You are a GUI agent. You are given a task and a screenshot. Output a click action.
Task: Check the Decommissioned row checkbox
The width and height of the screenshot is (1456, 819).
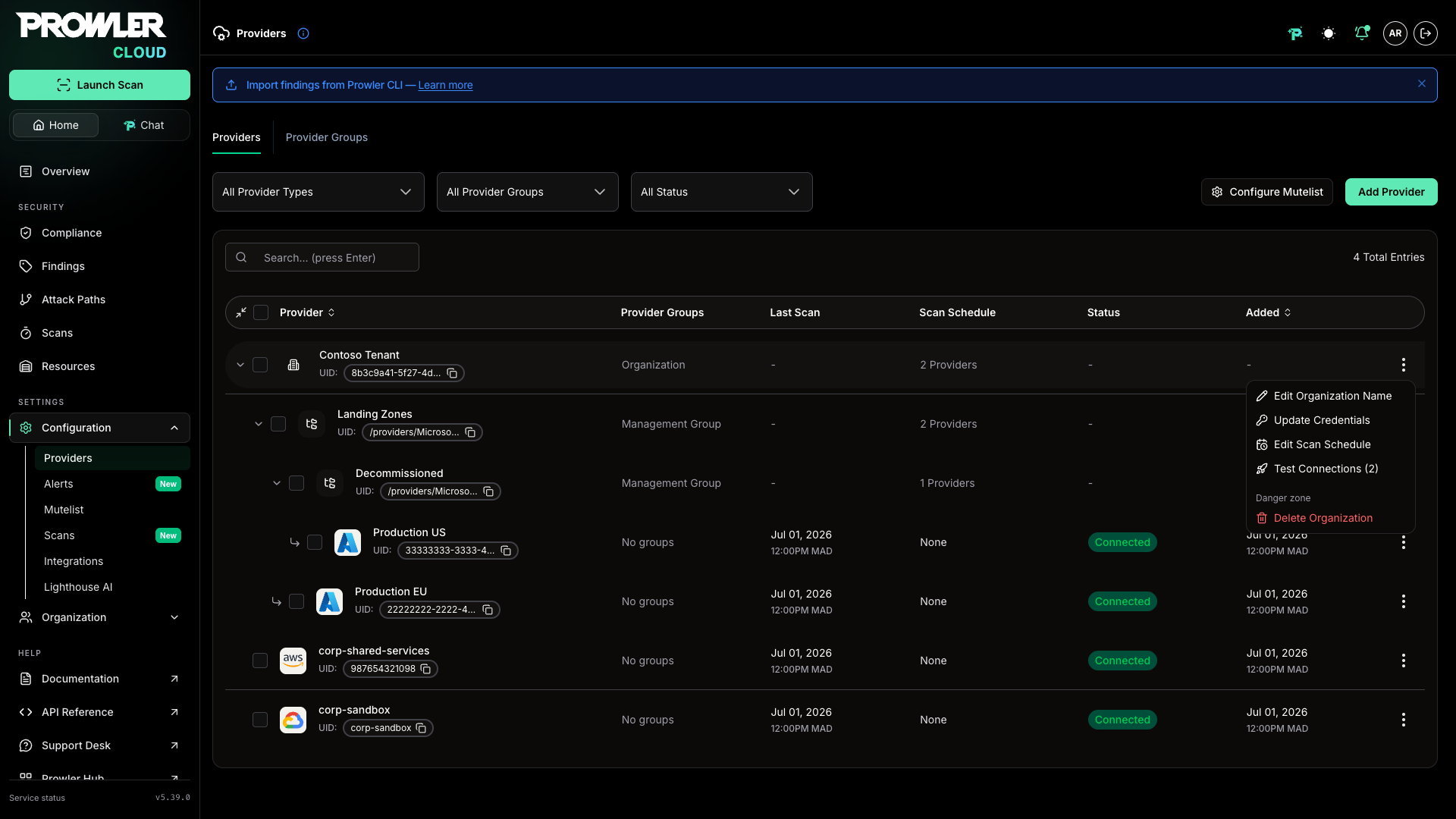click(297, 483)
